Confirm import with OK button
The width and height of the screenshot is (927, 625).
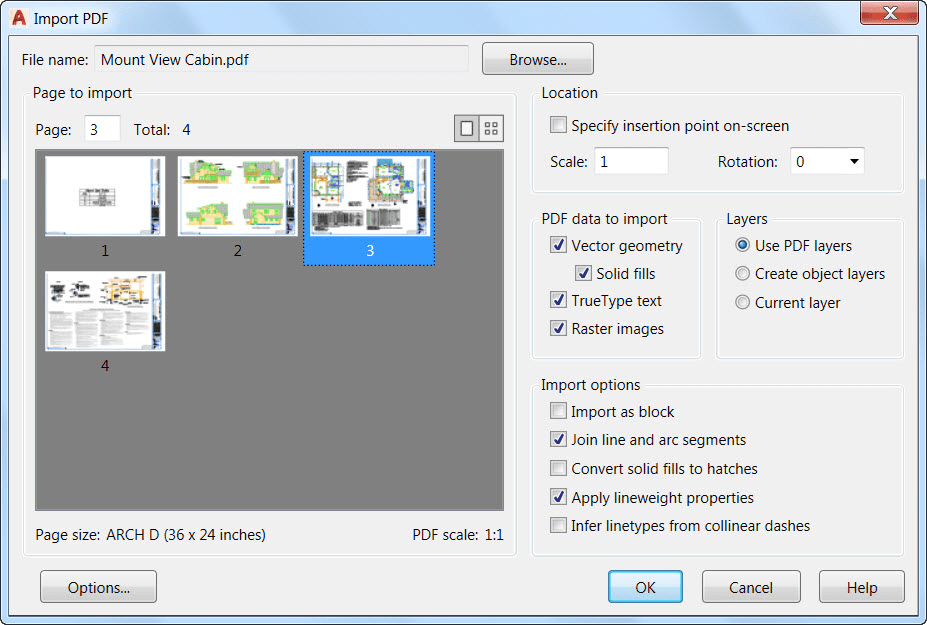pos(645,587)
